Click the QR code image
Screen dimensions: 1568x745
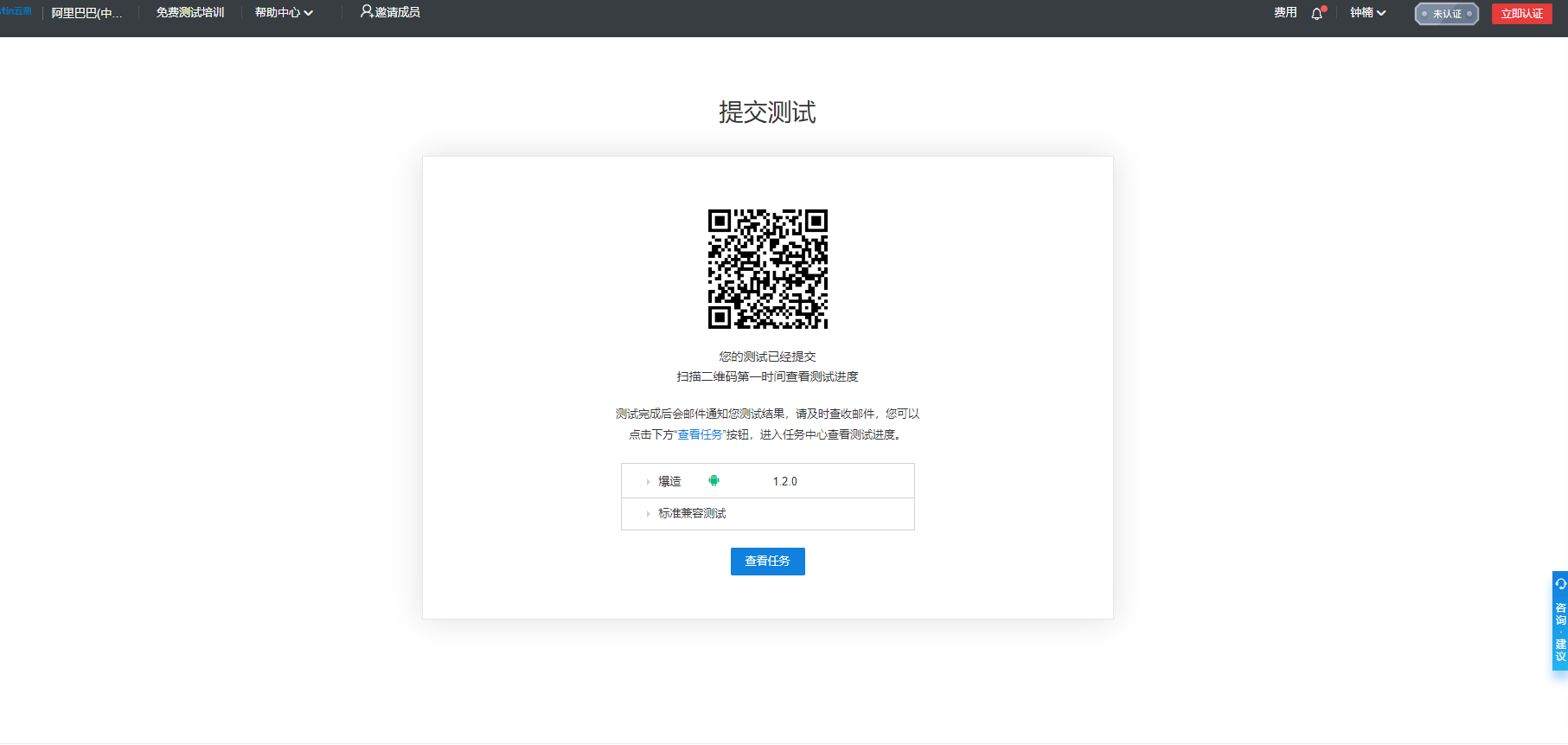(x=768, y=269)
